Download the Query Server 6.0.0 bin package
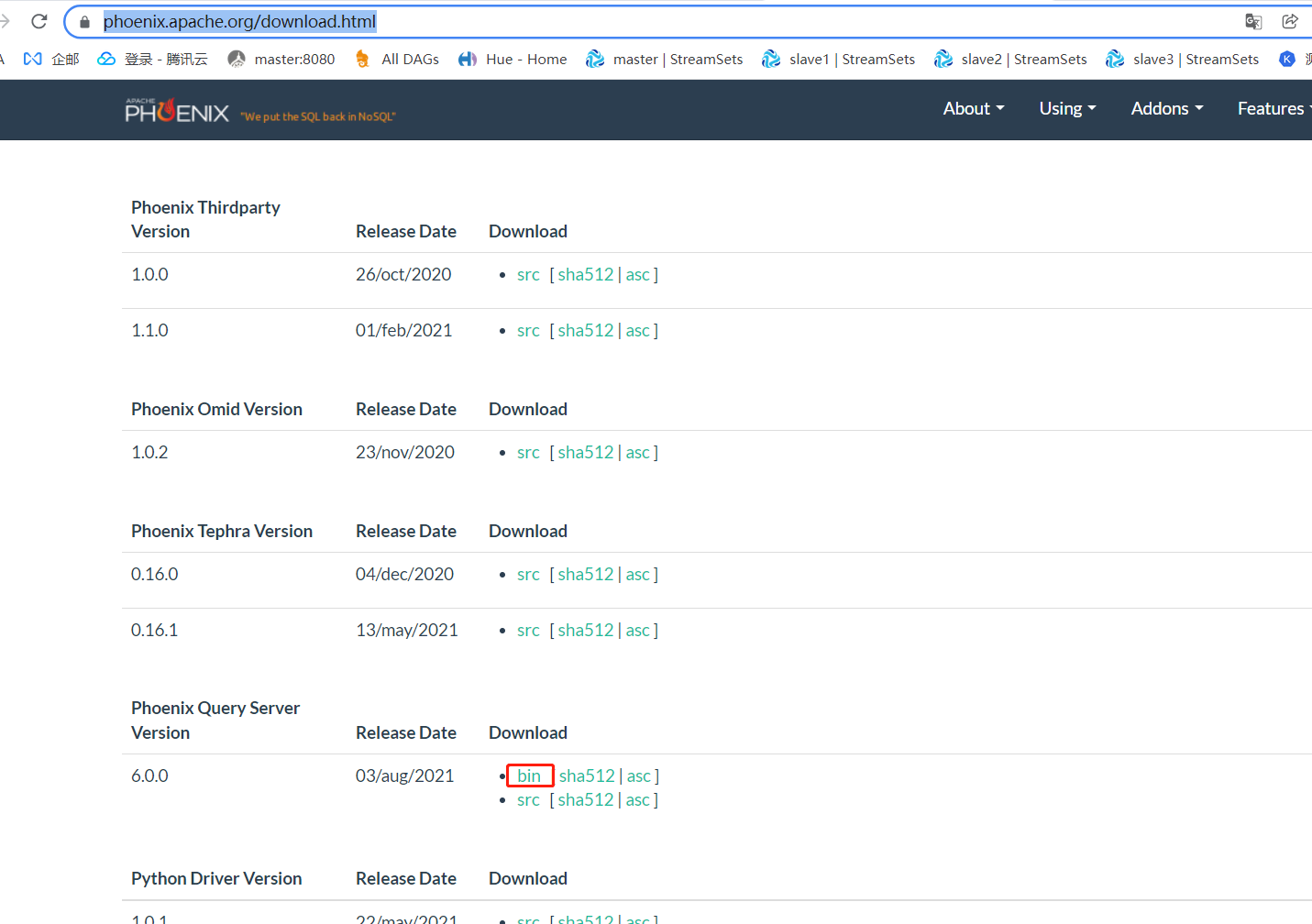 tap(530, 775)
